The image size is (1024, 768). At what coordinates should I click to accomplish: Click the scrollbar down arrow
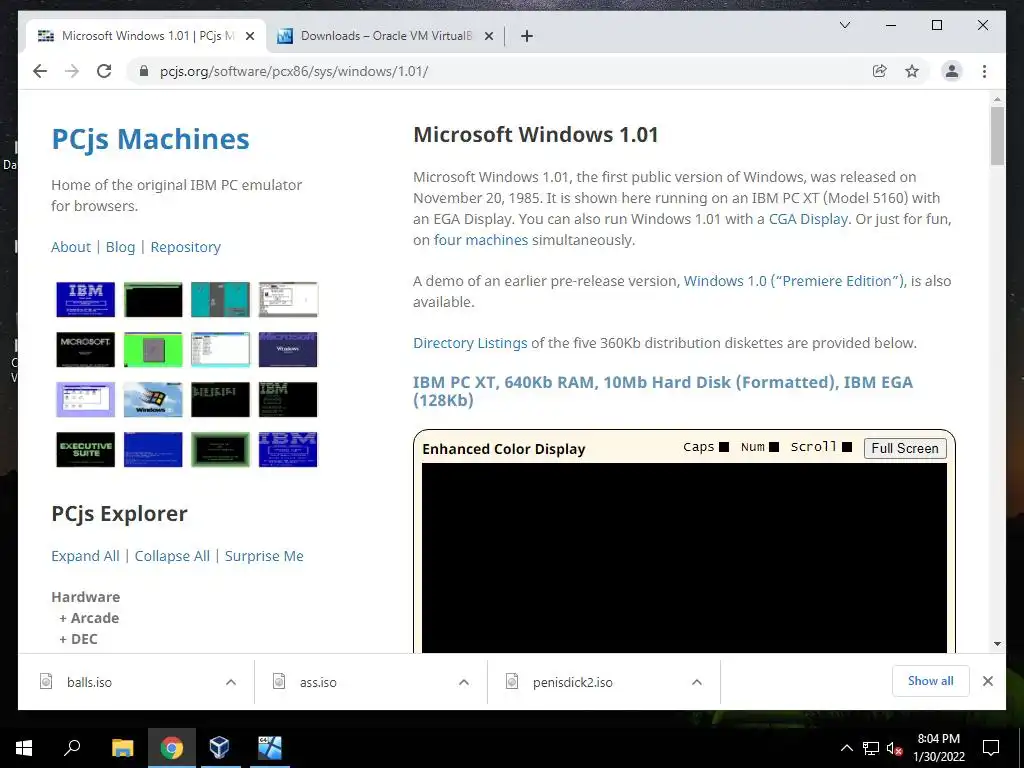tap(997, 644)
